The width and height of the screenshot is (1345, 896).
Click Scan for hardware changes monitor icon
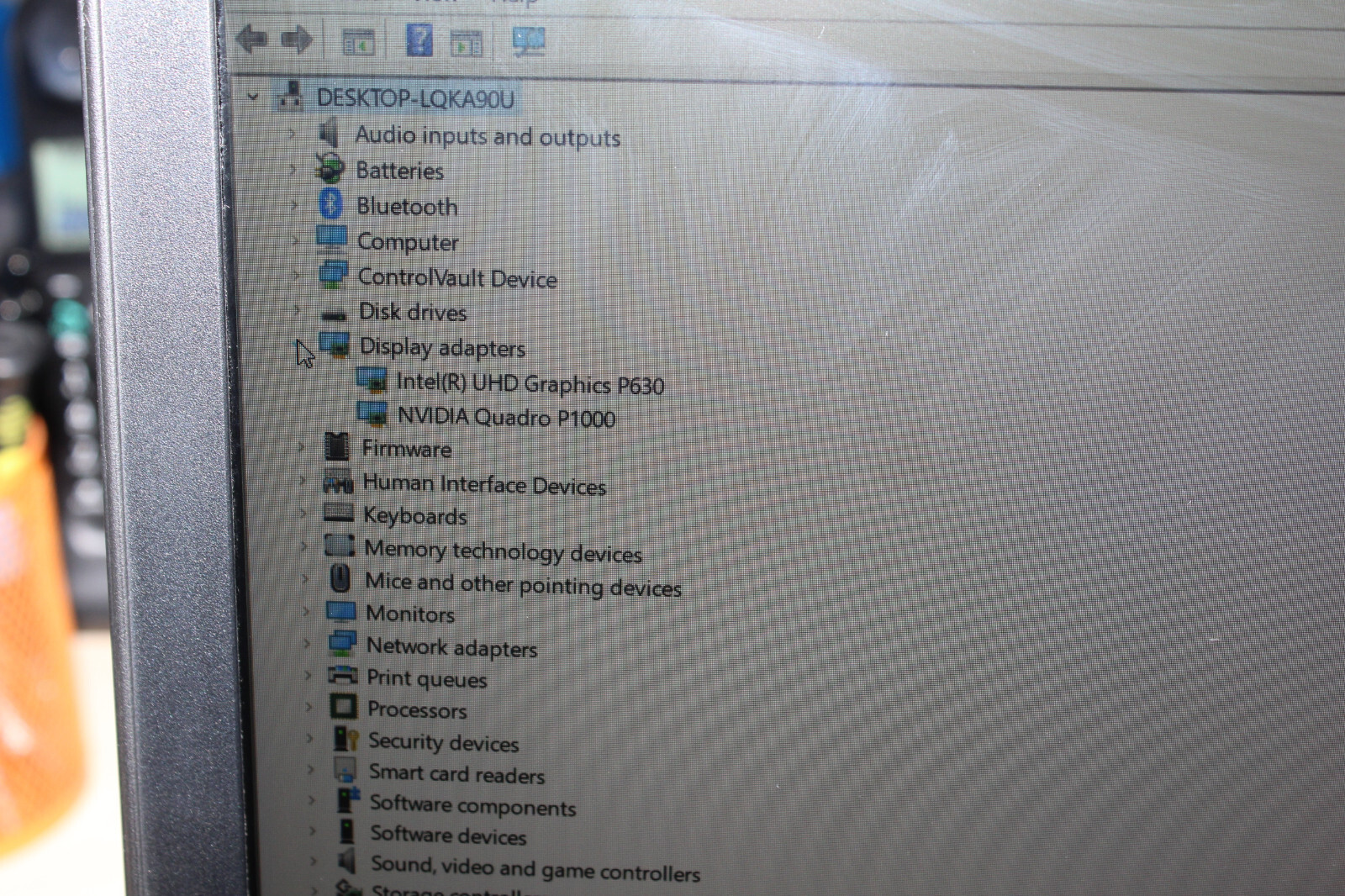[x=529, y=41]
